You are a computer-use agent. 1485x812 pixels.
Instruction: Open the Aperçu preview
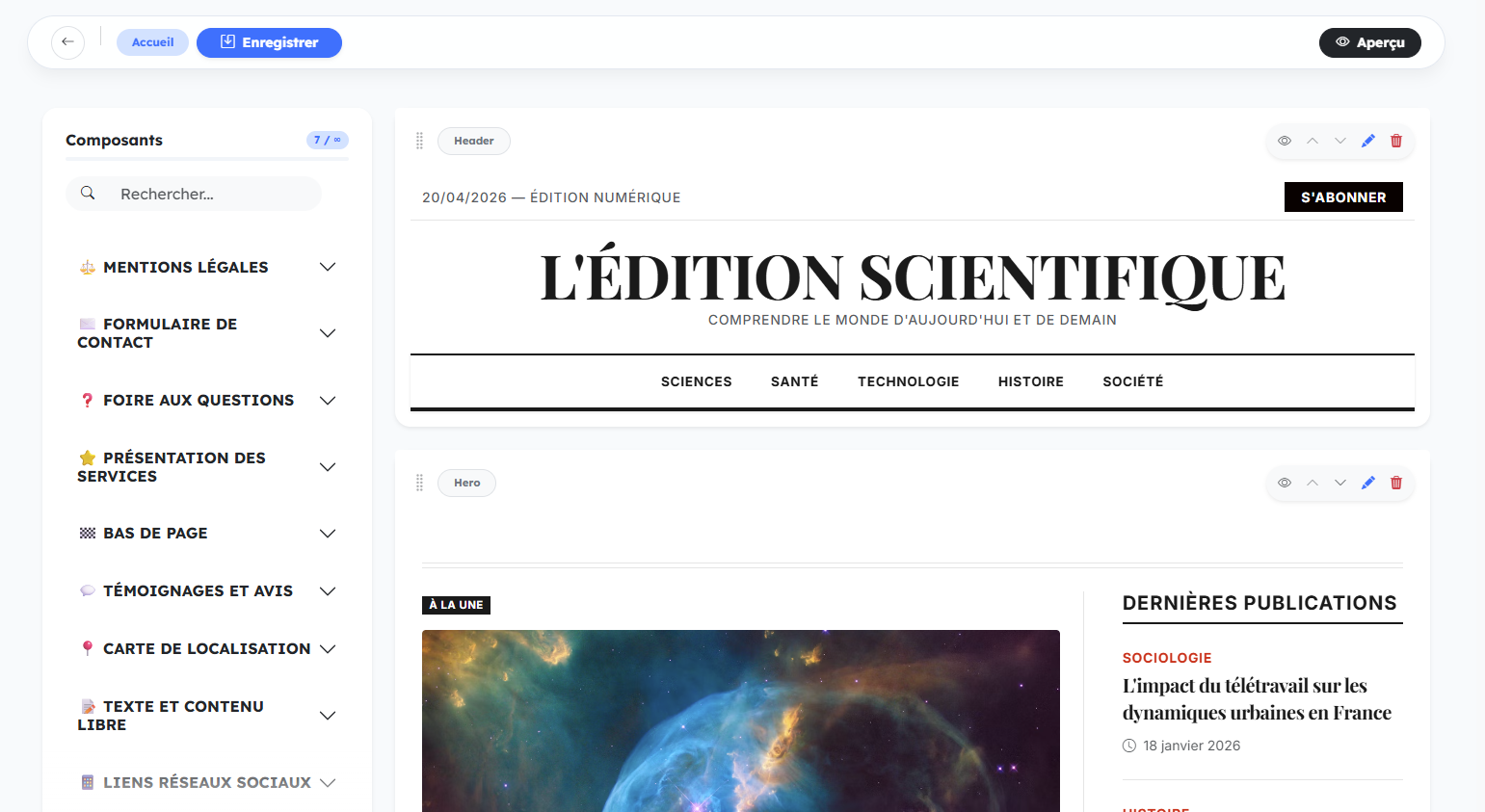tap(1369, 42)
